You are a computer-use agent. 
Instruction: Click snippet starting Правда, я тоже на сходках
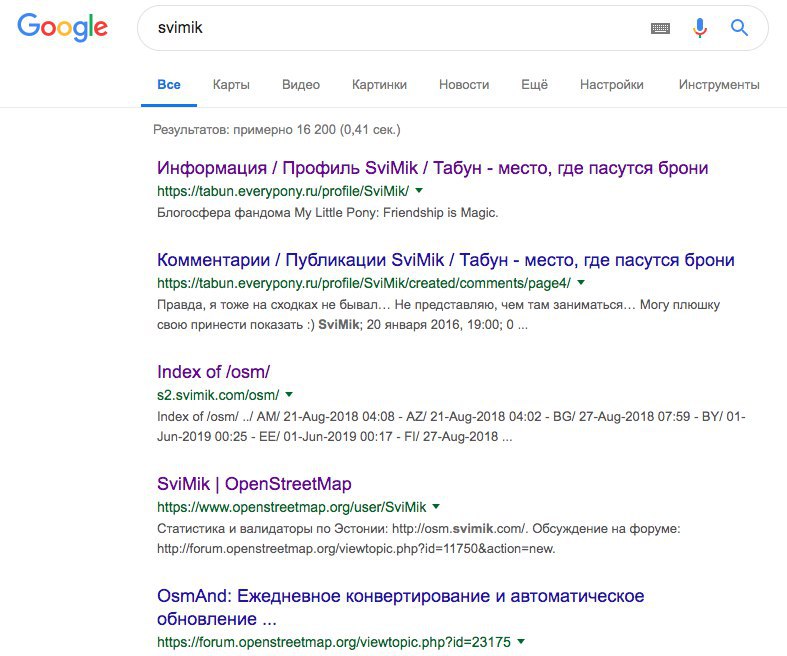[438, 314]
